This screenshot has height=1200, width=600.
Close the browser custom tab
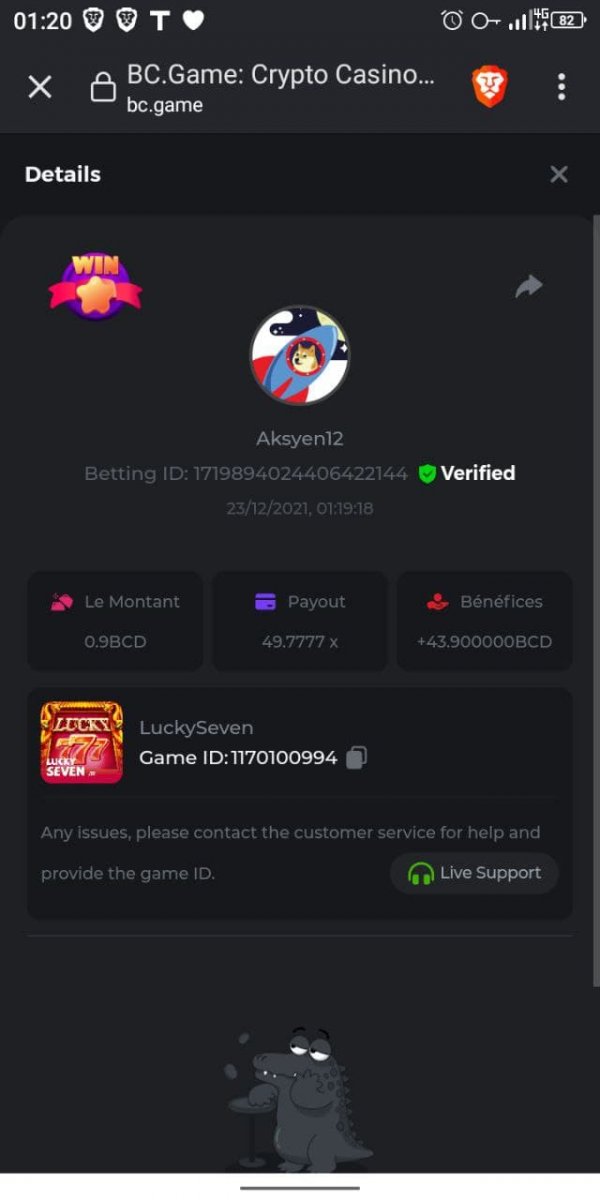coord(40,87)
